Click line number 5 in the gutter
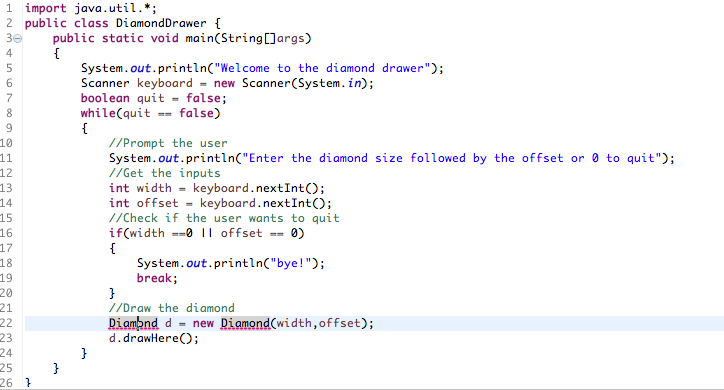Screen dimensions: 724x390 point(9,68)
